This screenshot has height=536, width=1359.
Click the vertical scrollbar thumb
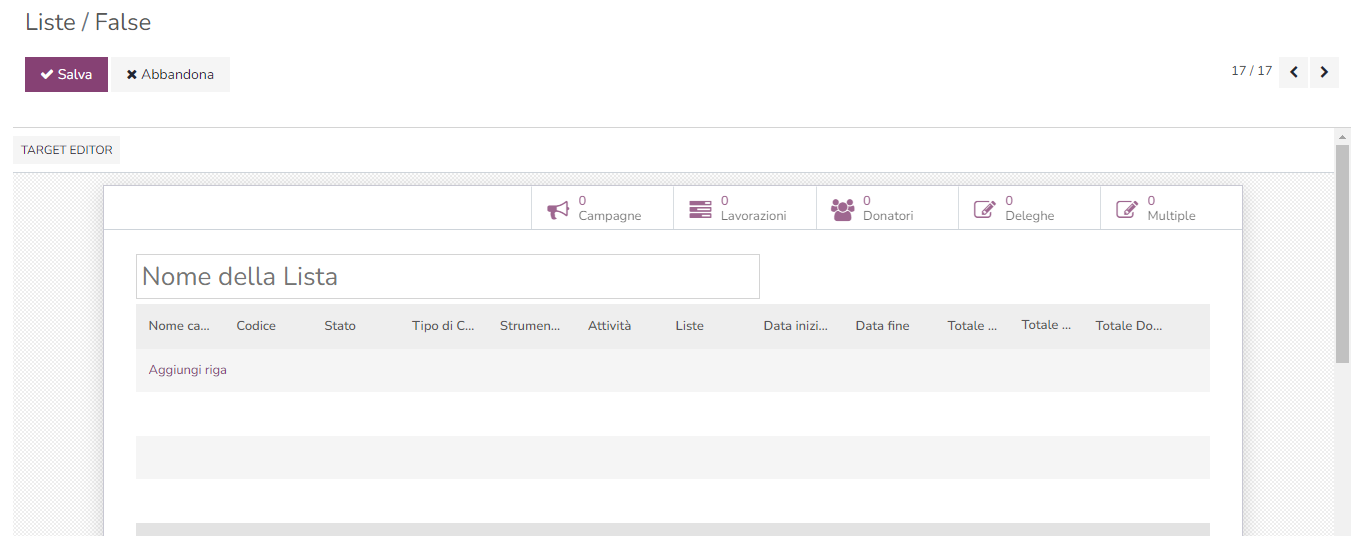pyautogui.click(x=1342, y=250)
